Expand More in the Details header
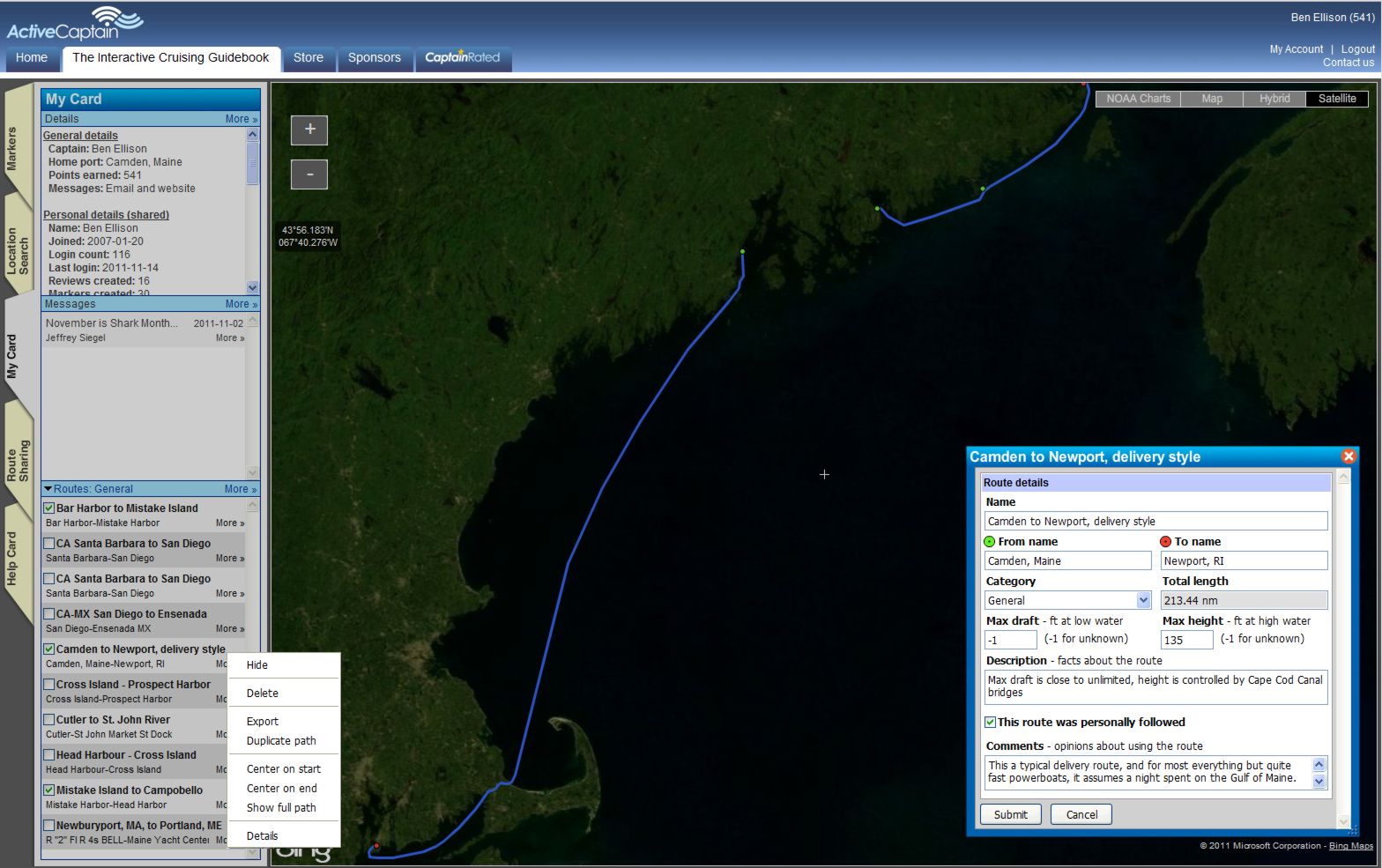1382x868 pixels. [241, 119]
